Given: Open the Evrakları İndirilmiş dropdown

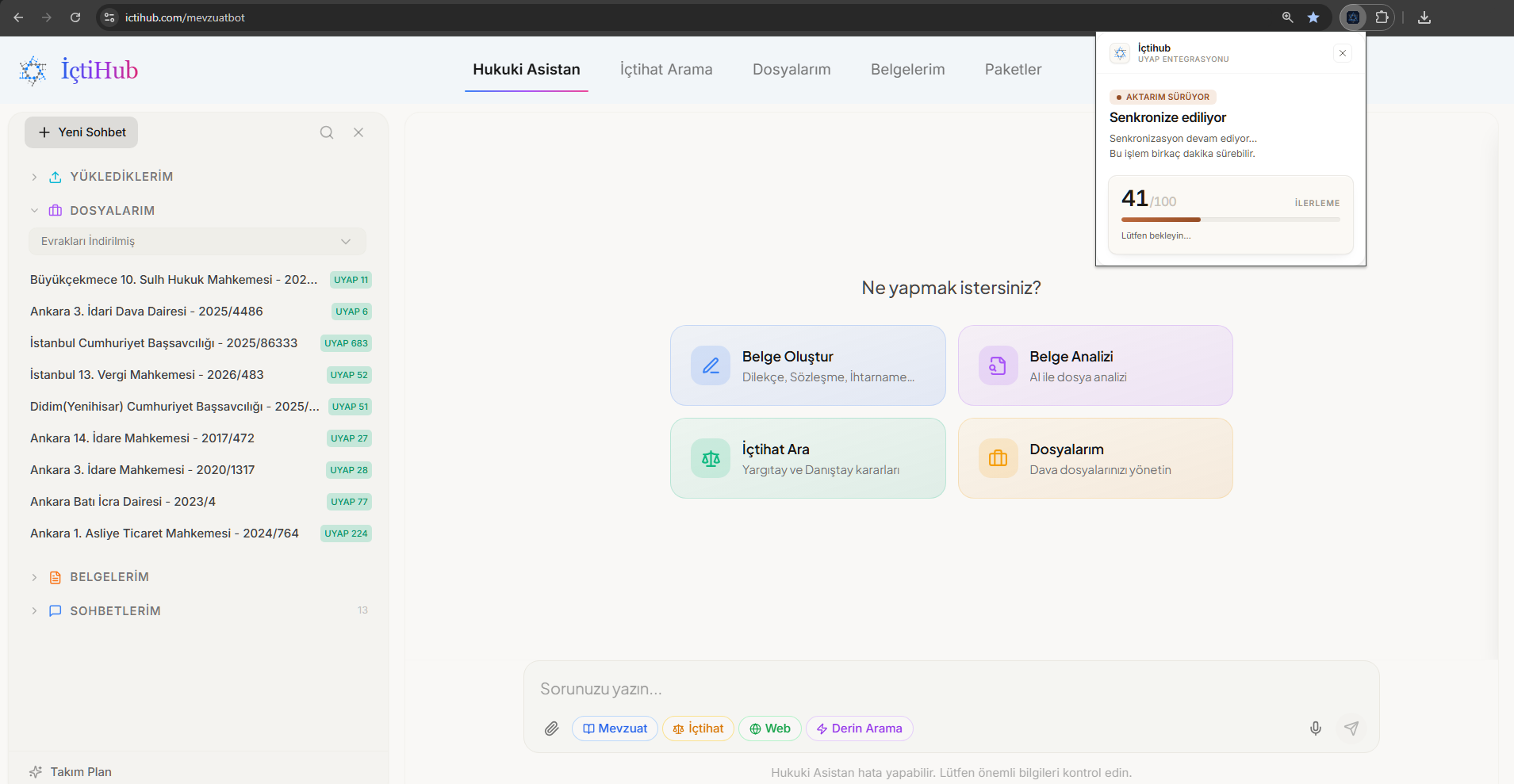Looking at the screenshot, I should point(197,241).
